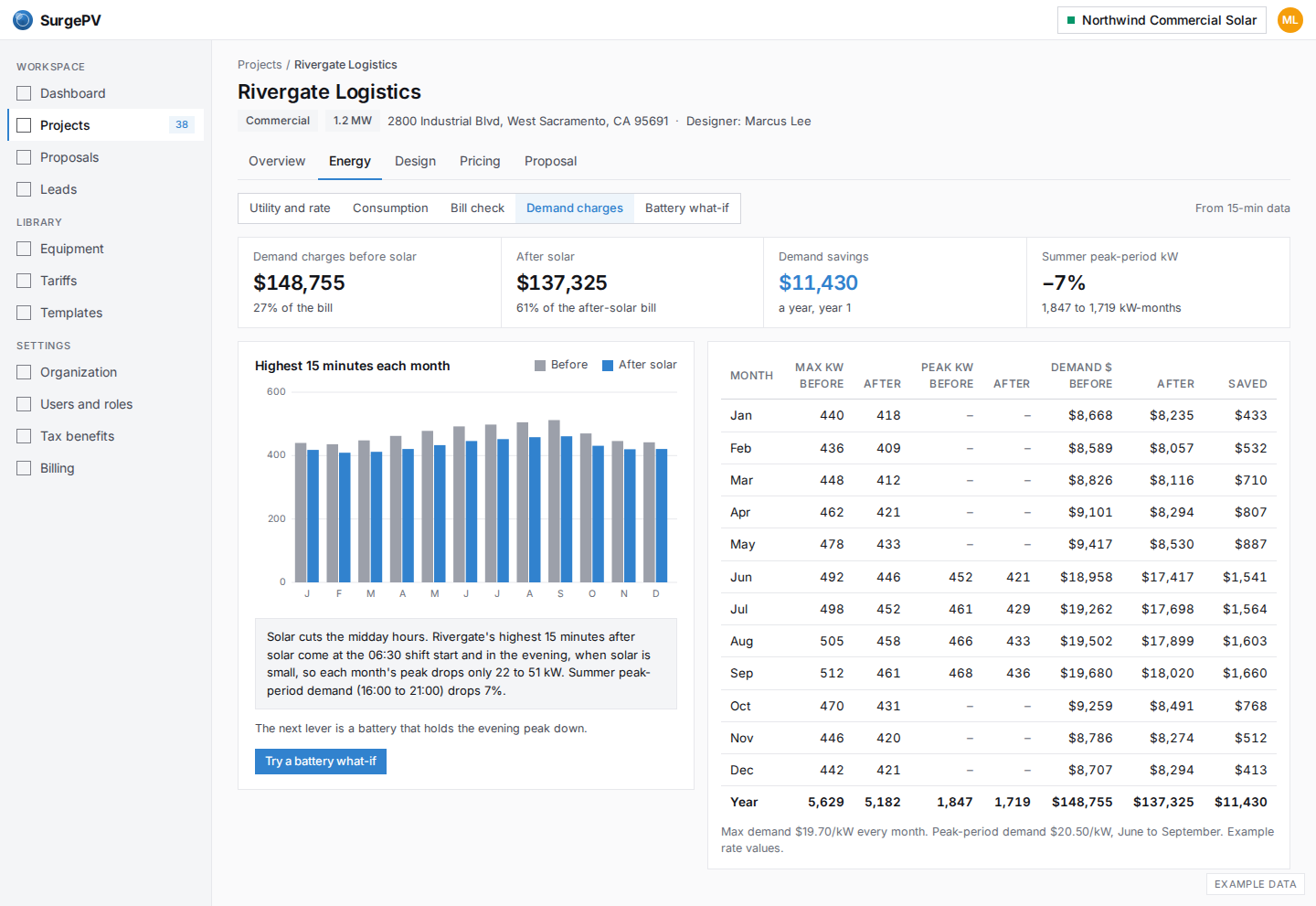The width and height of the screenshot is (1316, 906).
Task: Click the SAVED column header
Action: coord(1247,384)
